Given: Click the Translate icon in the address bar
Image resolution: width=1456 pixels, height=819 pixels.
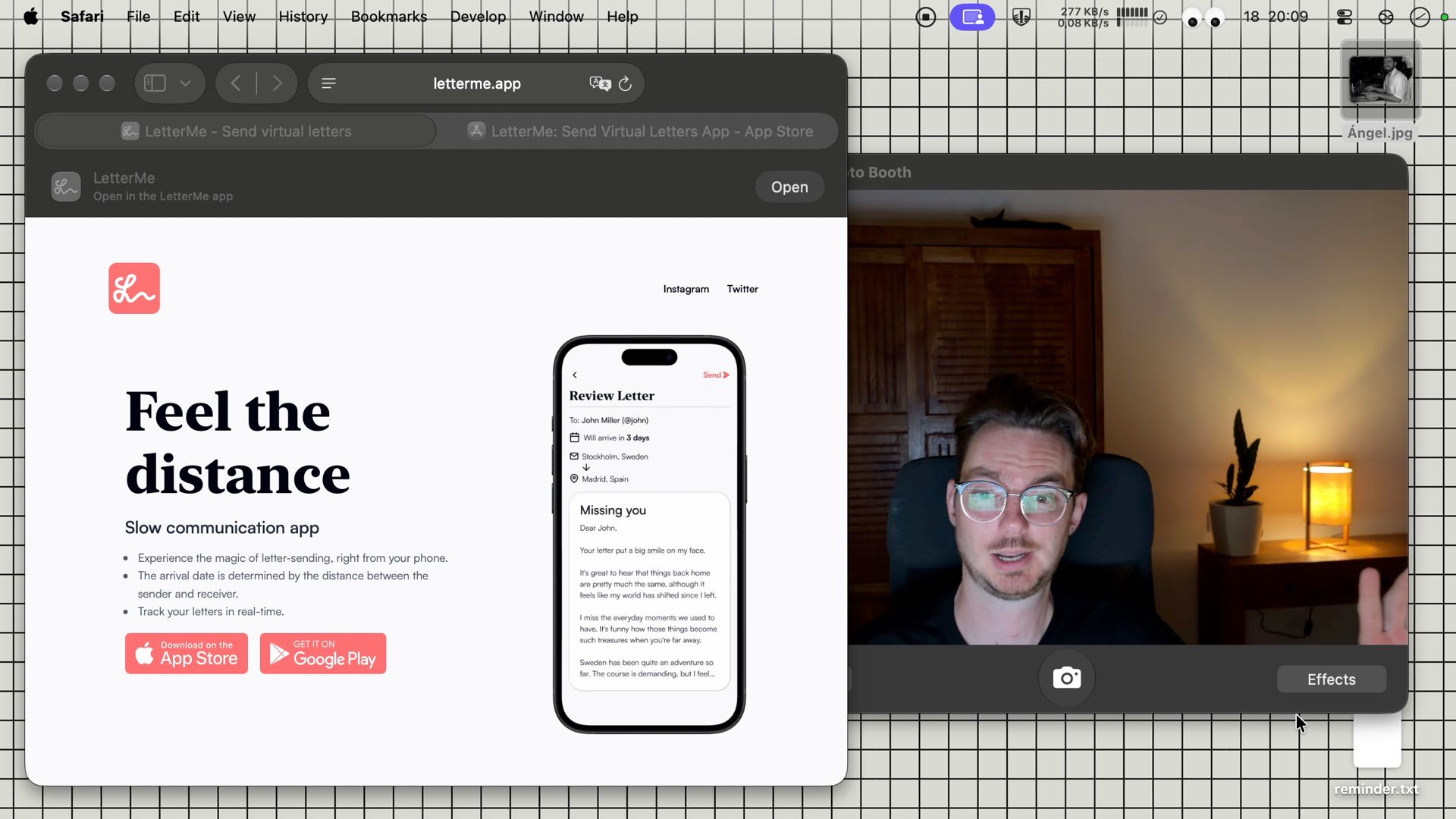Looking at the screenshot, I should point(600,83).
